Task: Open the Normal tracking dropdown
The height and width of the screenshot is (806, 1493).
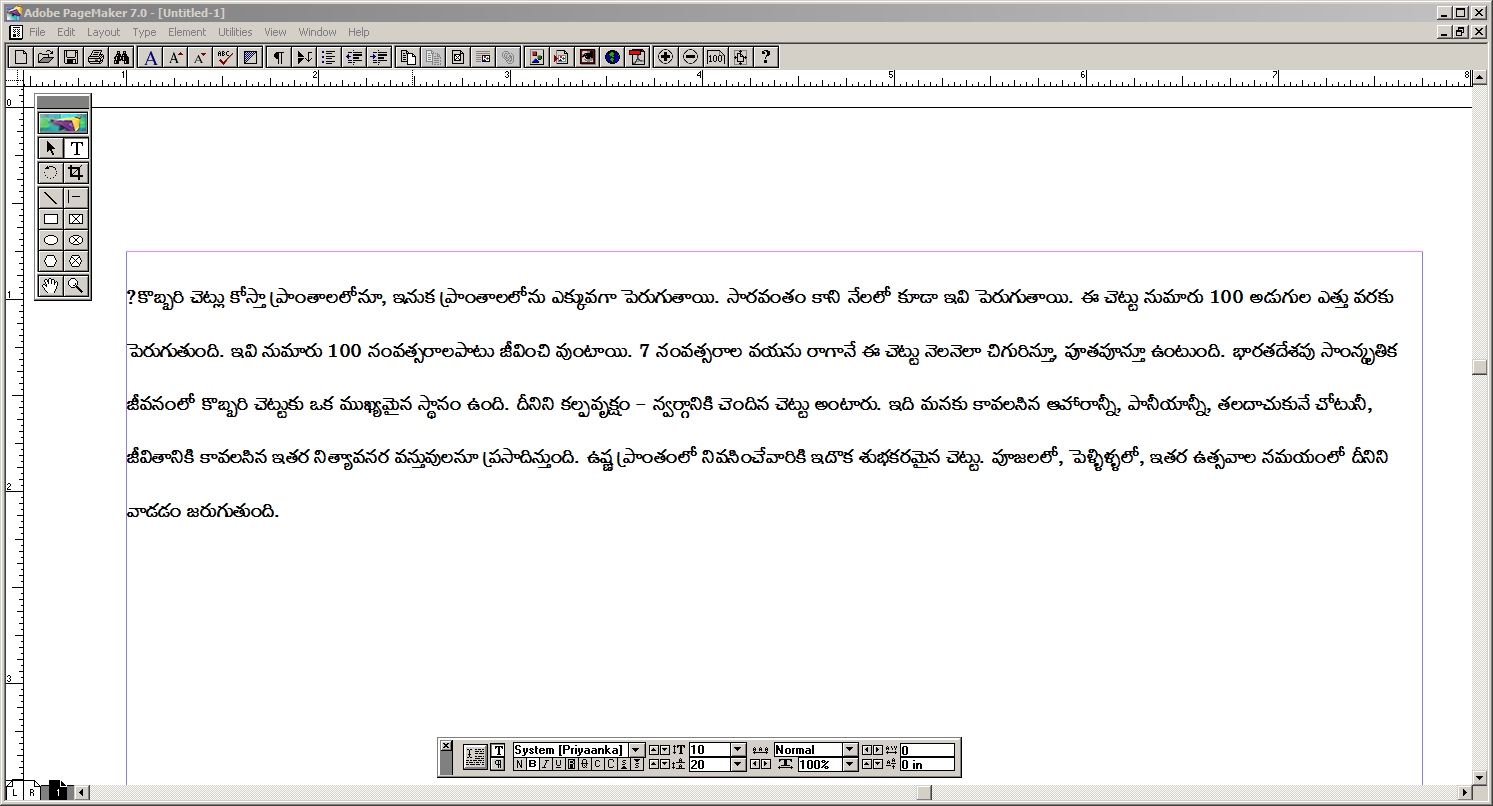Action: pos(850,750)
